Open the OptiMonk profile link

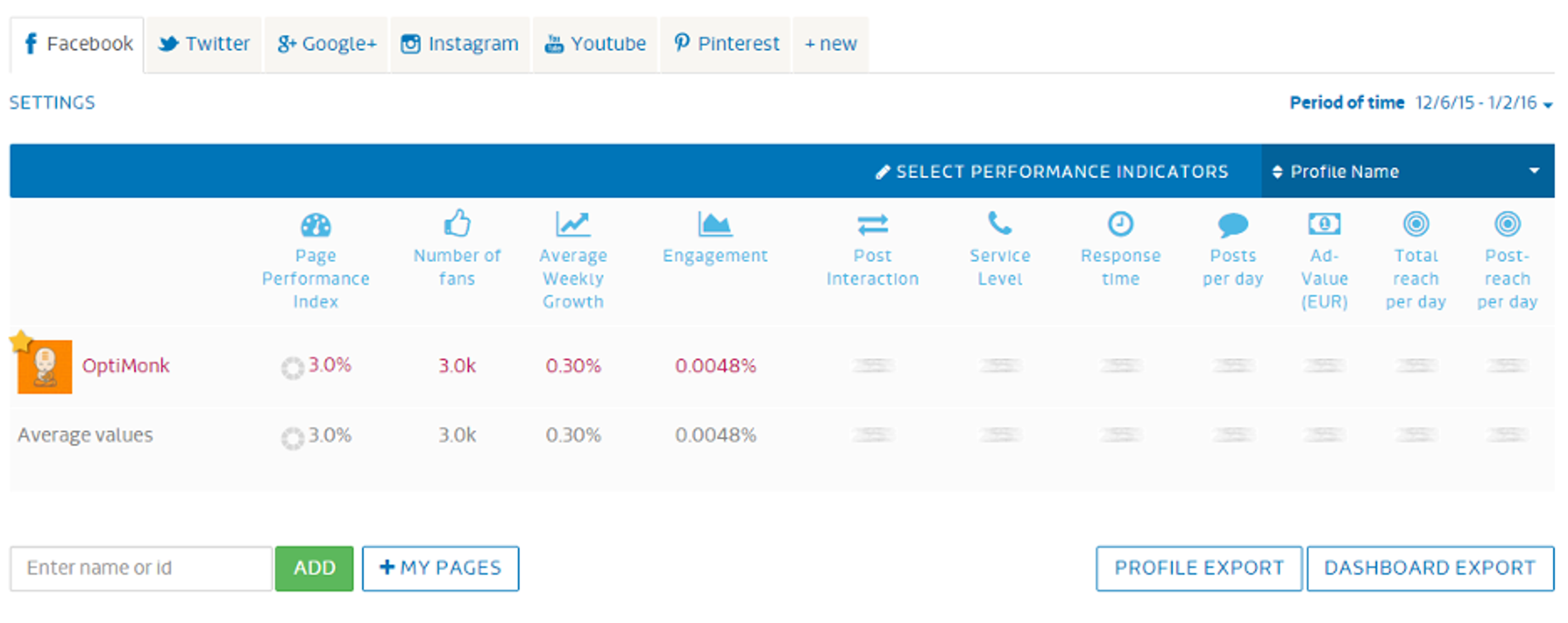pos(126,366)
